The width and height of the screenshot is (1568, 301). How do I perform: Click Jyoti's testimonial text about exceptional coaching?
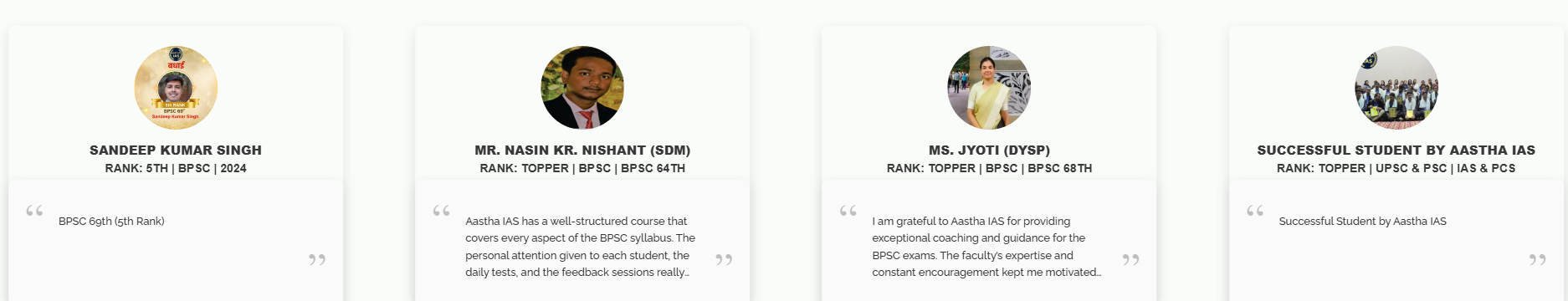(x=986, y=247)
